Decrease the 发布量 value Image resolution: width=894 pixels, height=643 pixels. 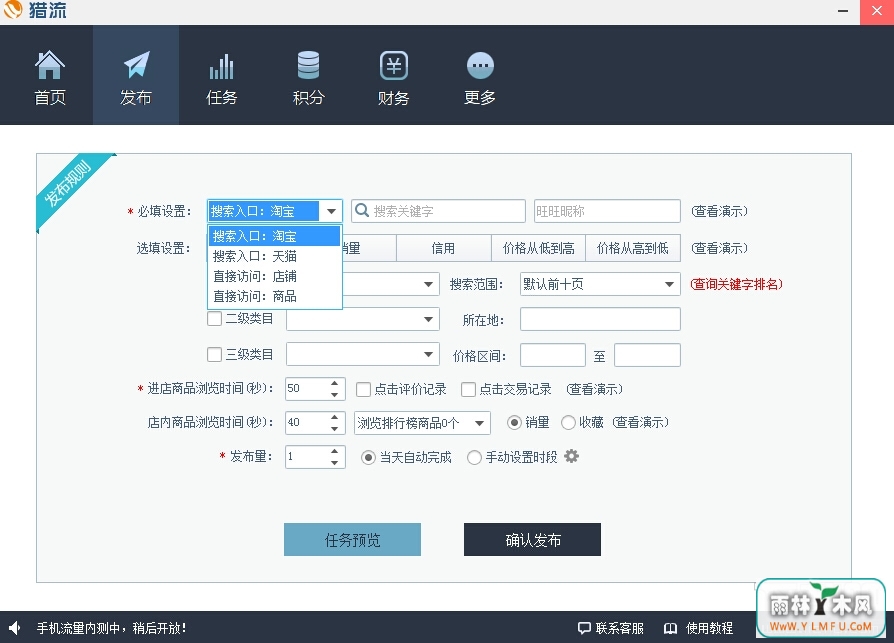tap(335, 462)
